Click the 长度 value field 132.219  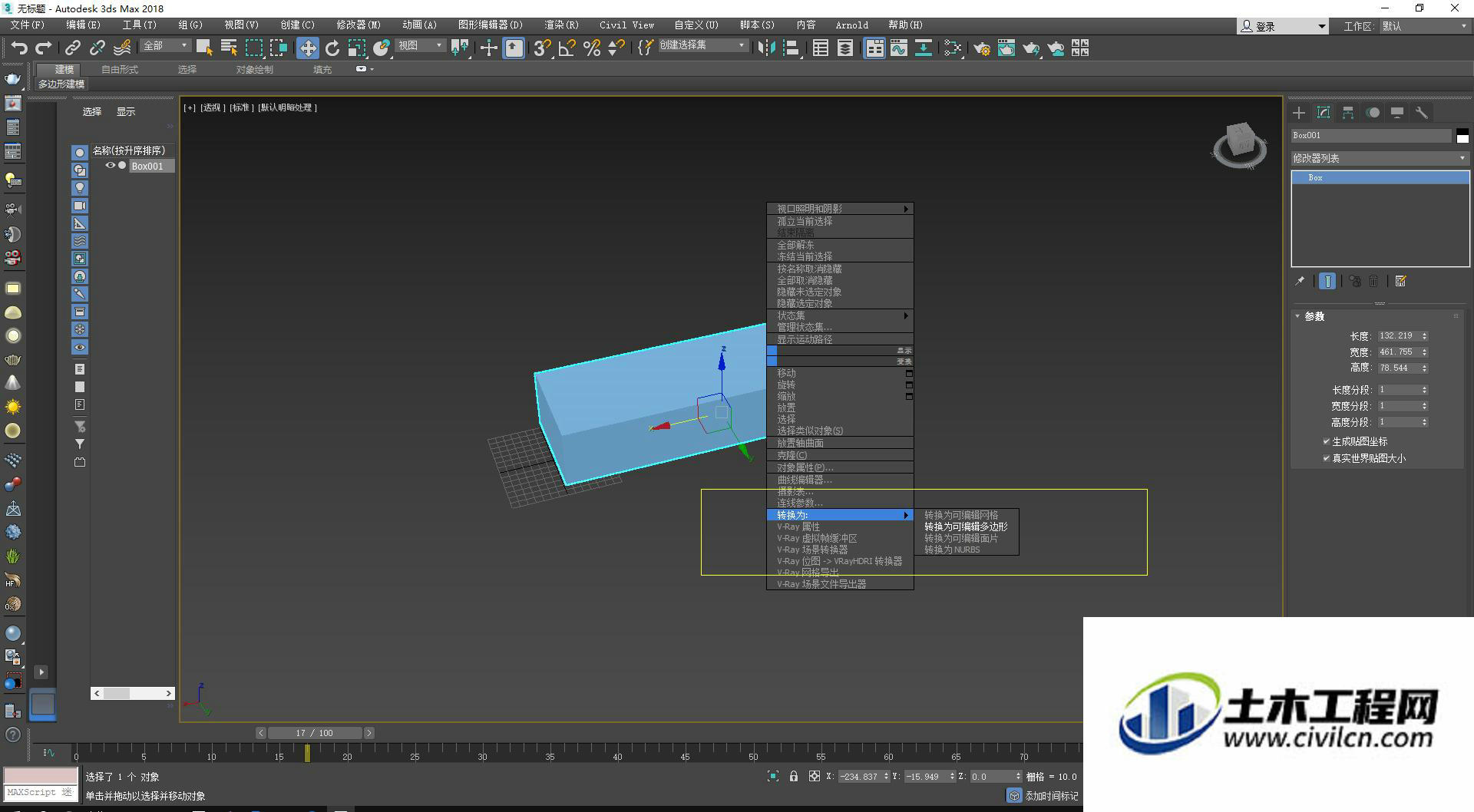(x=1398, y=336)
